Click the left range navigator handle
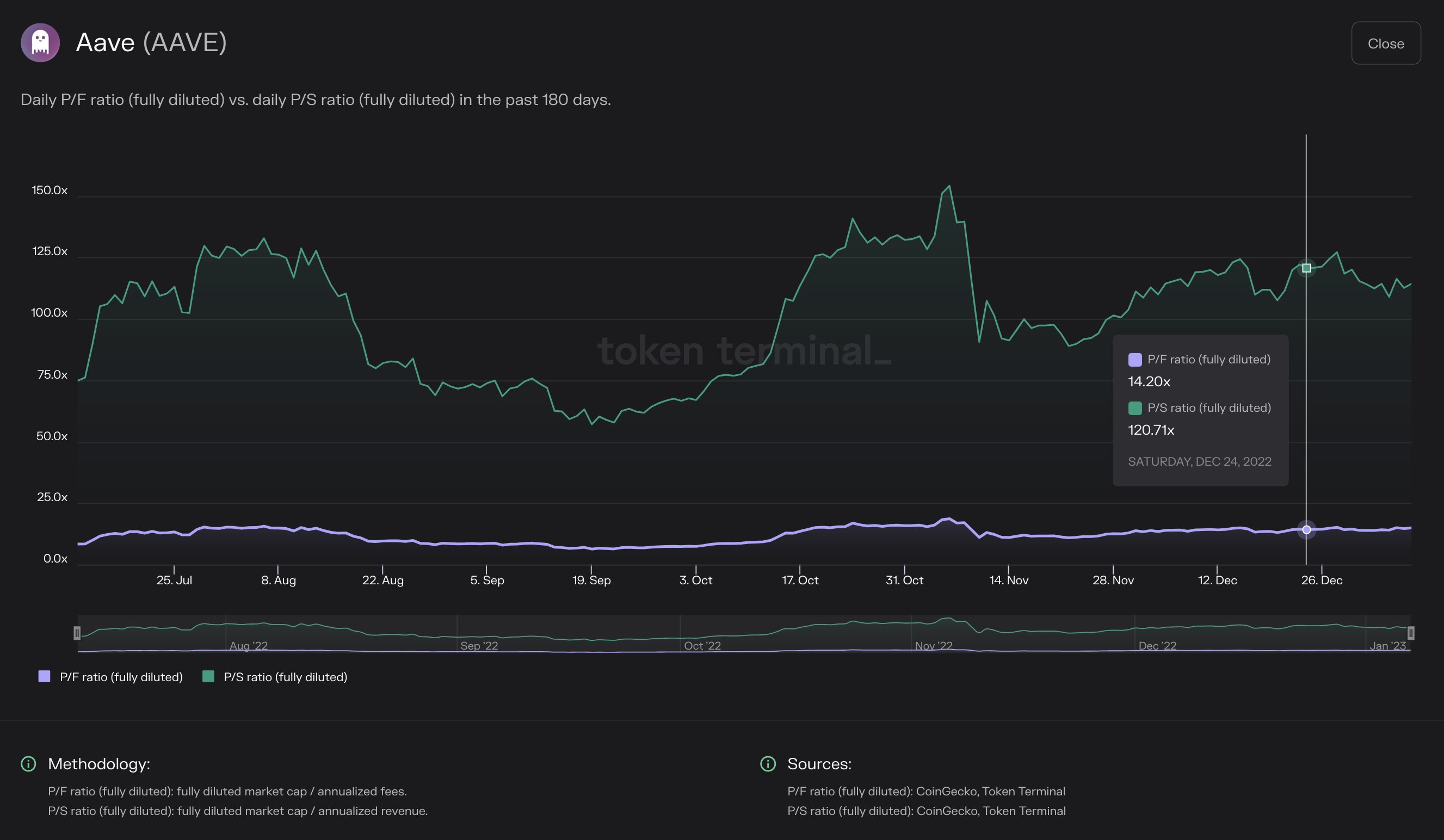The height and width of the screenshot is (840, 1444). click(x=77, y=633)
